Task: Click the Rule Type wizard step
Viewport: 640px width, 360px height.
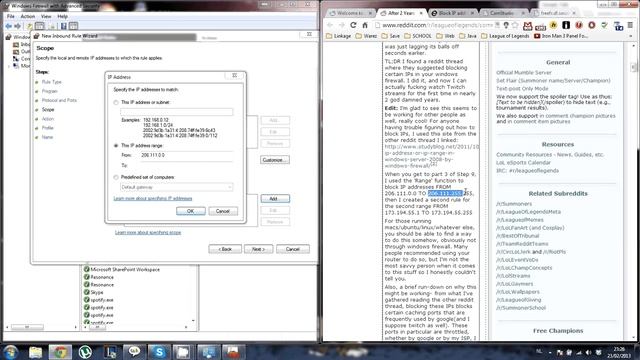Action: coord(51,82)
